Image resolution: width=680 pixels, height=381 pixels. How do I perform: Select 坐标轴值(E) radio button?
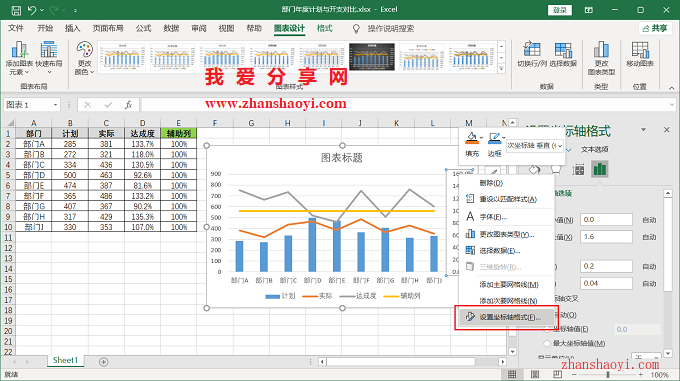547,329
